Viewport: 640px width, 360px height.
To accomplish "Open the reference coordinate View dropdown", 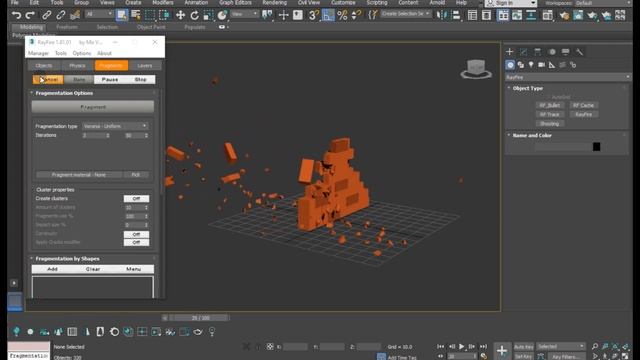I will pos(244,14).
